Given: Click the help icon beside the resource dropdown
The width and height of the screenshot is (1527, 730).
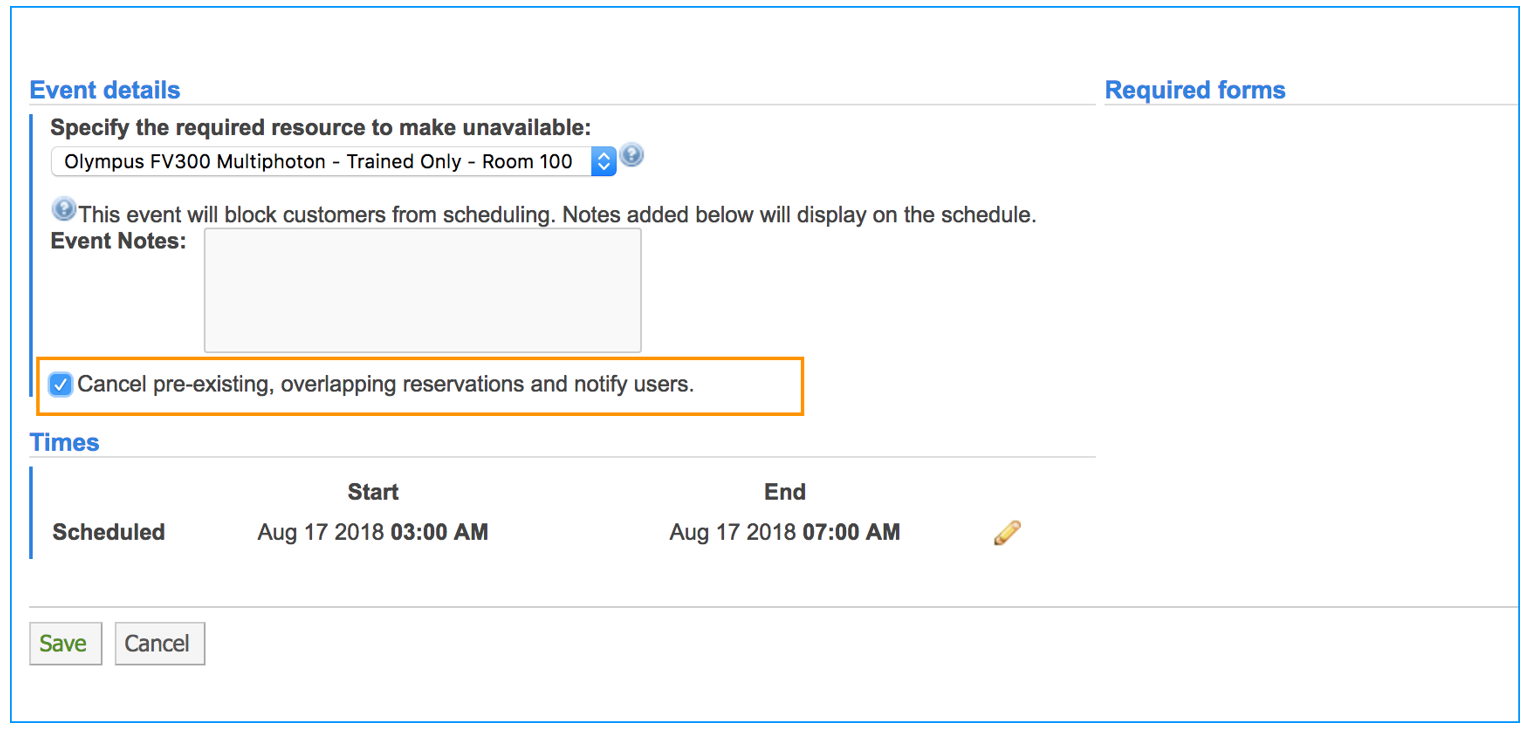Looking at the screenshot, I should coord(632,156).
